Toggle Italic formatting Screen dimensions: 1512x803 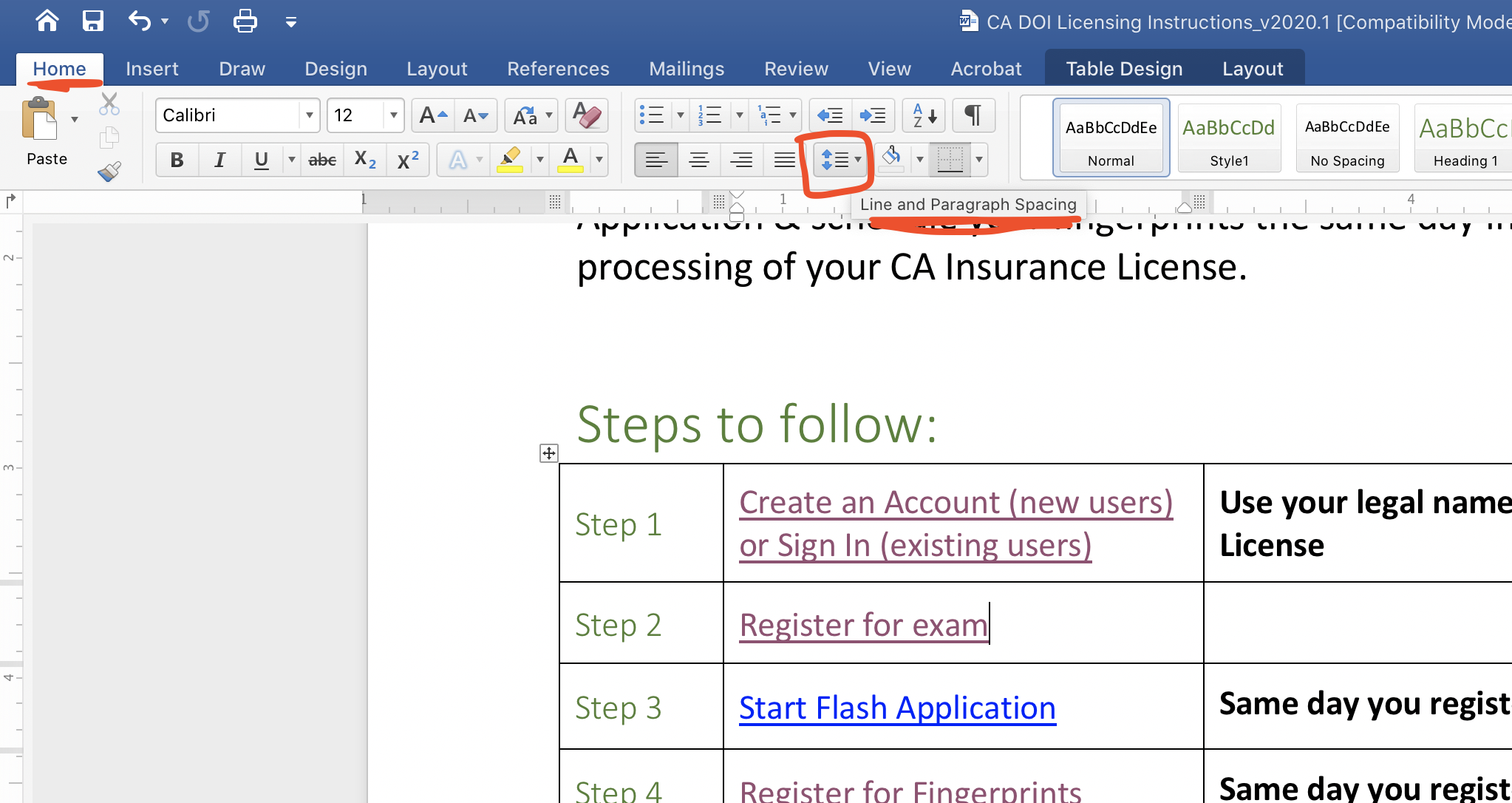[x=219, y=159]
